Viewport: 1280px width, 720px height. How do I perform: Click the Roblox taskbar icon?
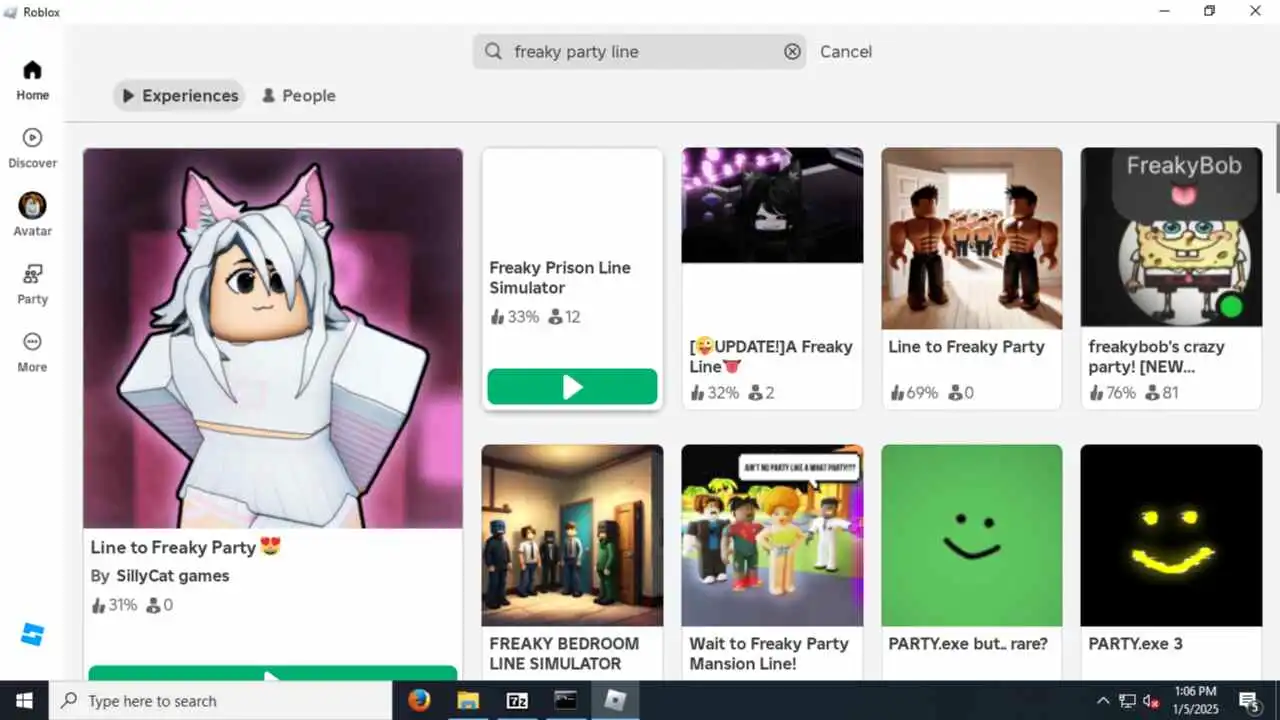tap(615, 700)
